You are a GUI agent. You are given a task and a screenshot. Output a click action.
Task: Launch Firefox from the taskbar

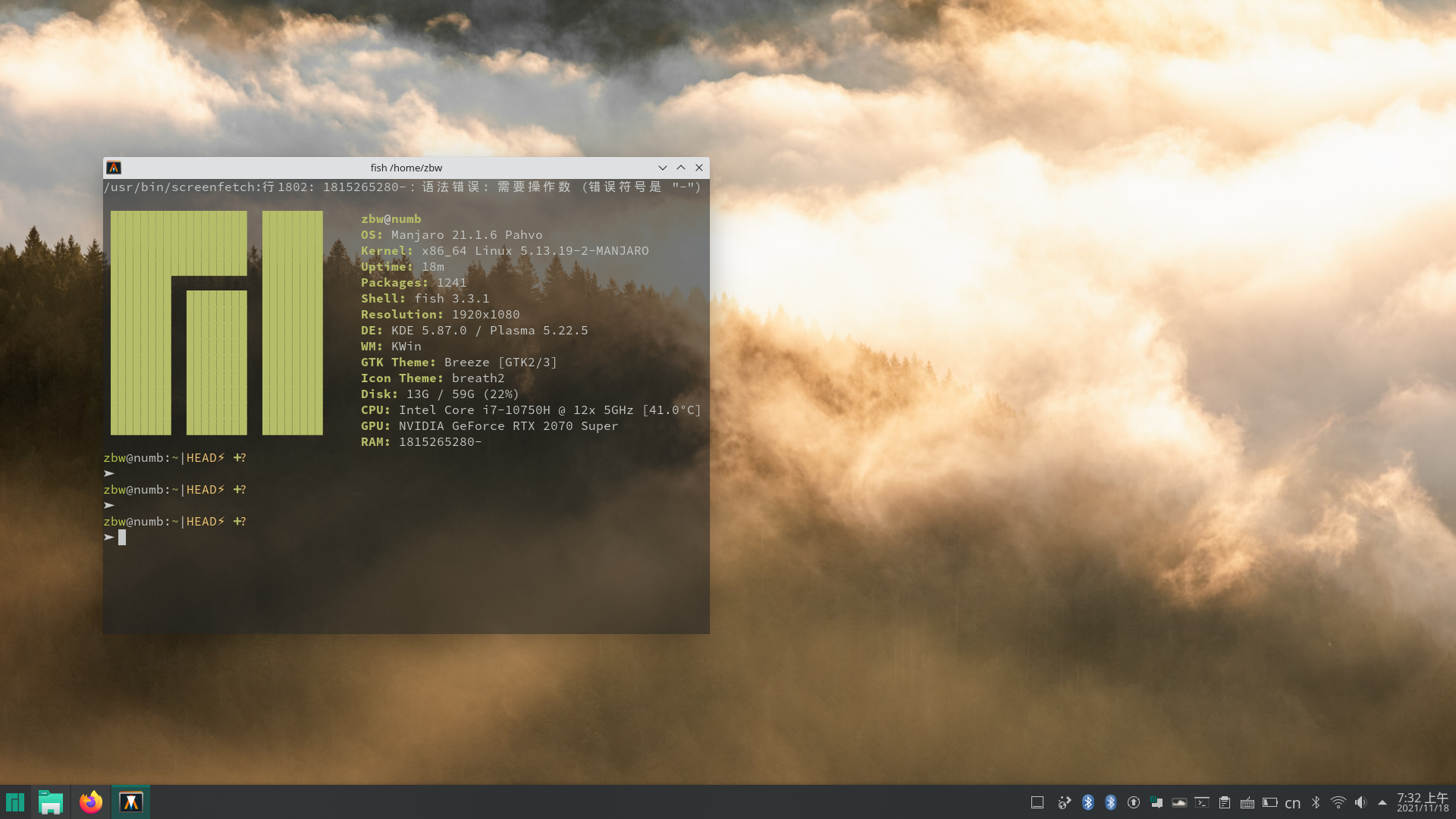(91, 802)
